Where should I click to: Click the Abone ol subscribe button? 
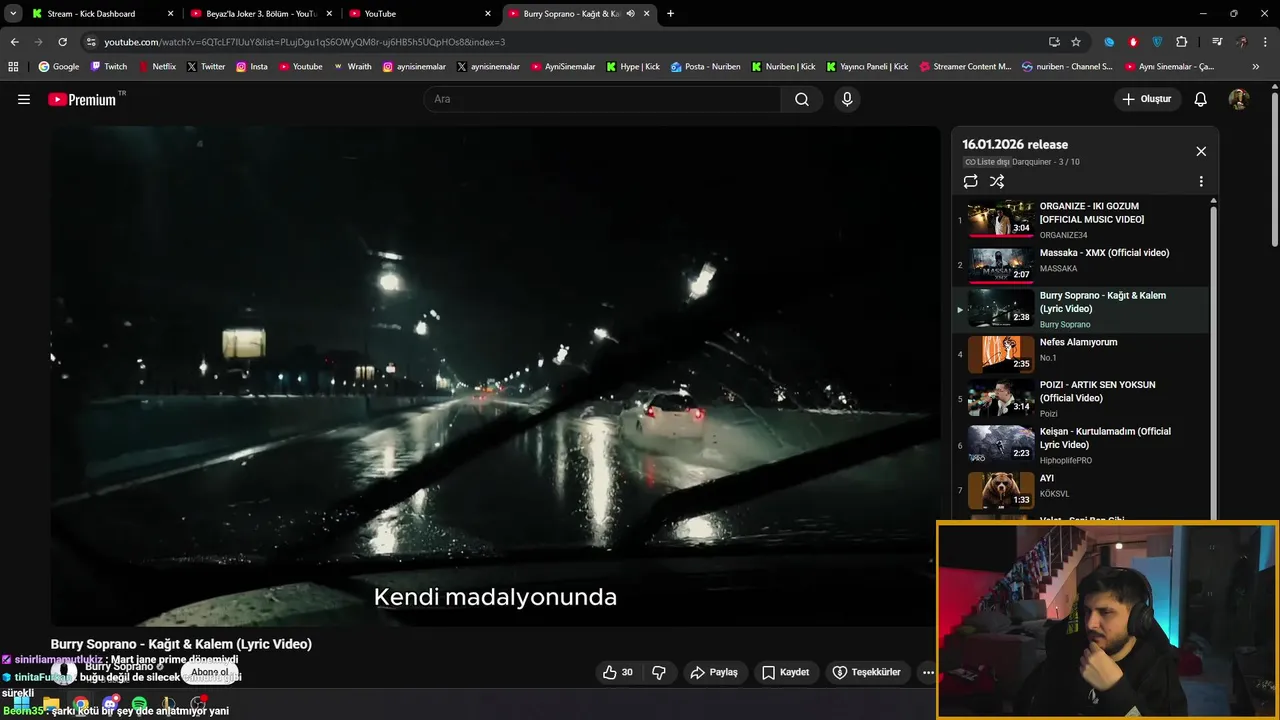(x=210, y=672)
